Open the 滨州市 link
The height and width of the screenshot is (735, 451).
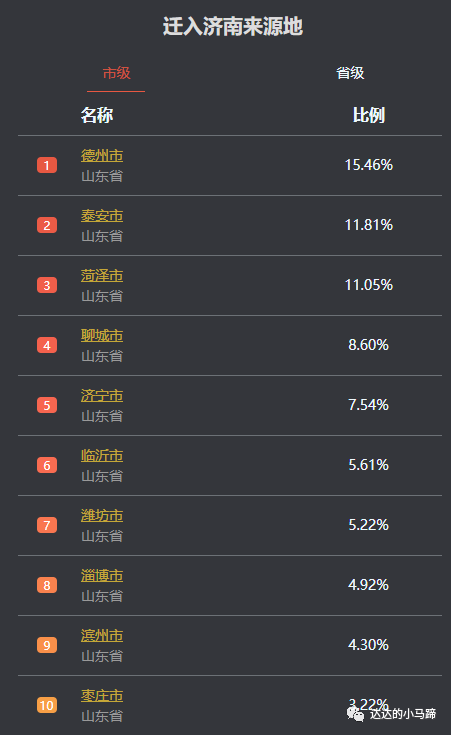tap(102, 636)
